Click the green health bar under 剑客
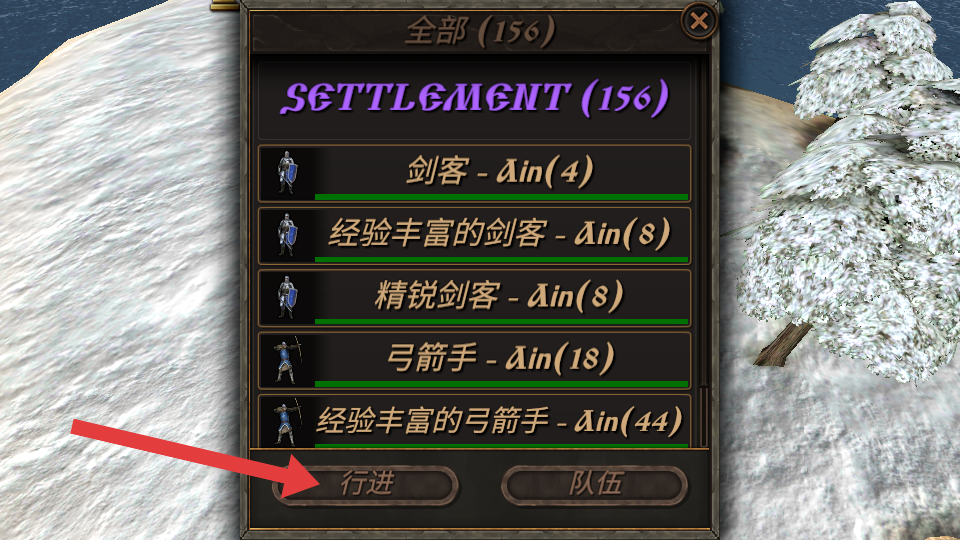Viewport: 960px width, 540px height. [x=501, y=197]
